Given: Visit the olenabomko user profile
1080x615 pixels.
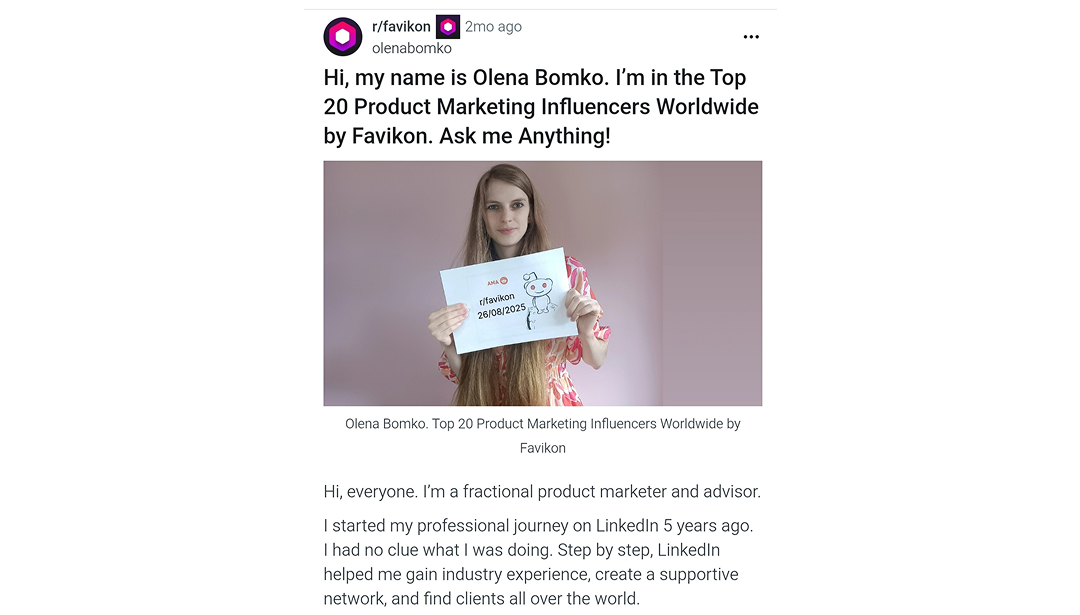Looking at the screenshot, I should tap(411, 48).
